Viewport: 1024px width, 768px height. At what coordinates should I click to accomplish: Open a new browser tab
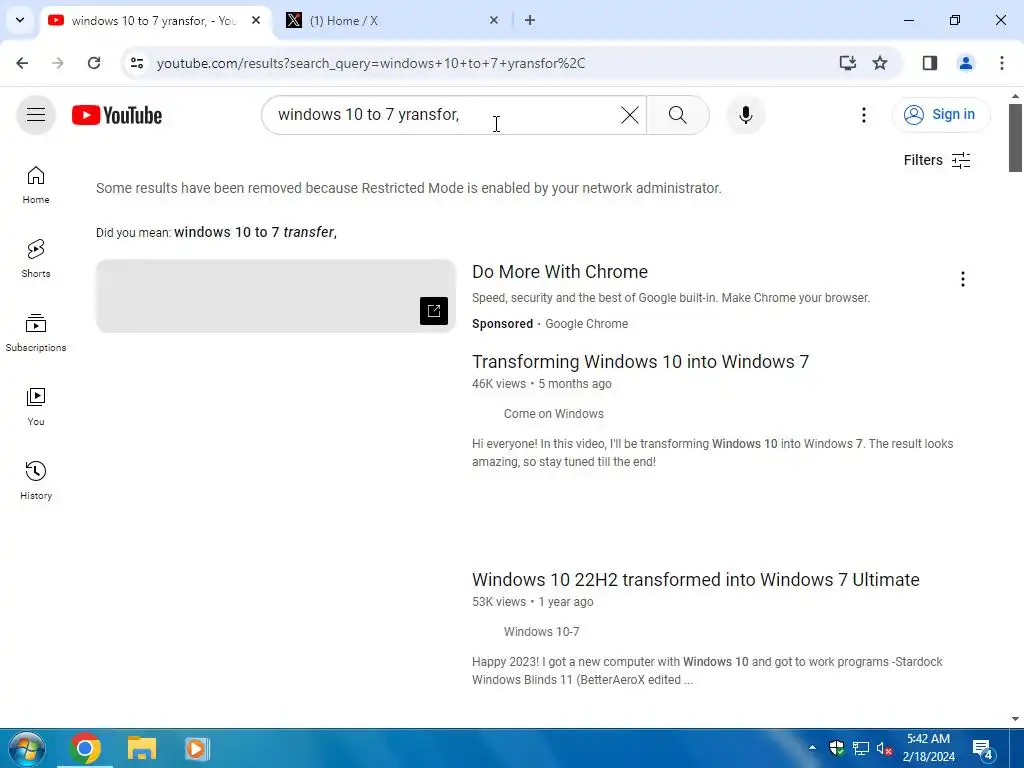click(530, 20)
